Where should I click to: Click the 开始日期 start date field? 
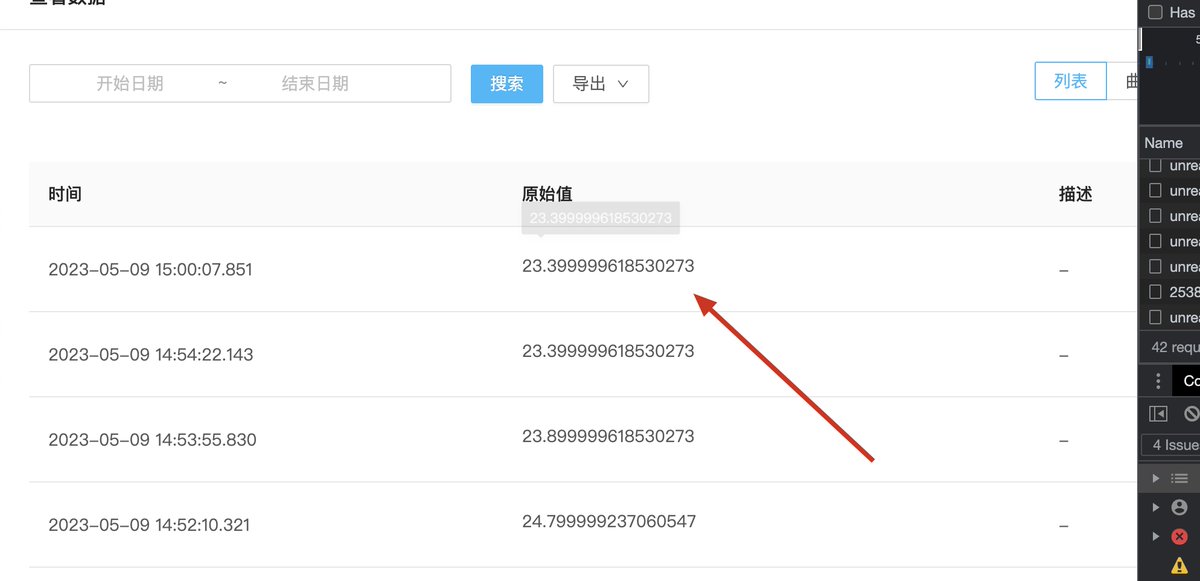tap(130, 84)
